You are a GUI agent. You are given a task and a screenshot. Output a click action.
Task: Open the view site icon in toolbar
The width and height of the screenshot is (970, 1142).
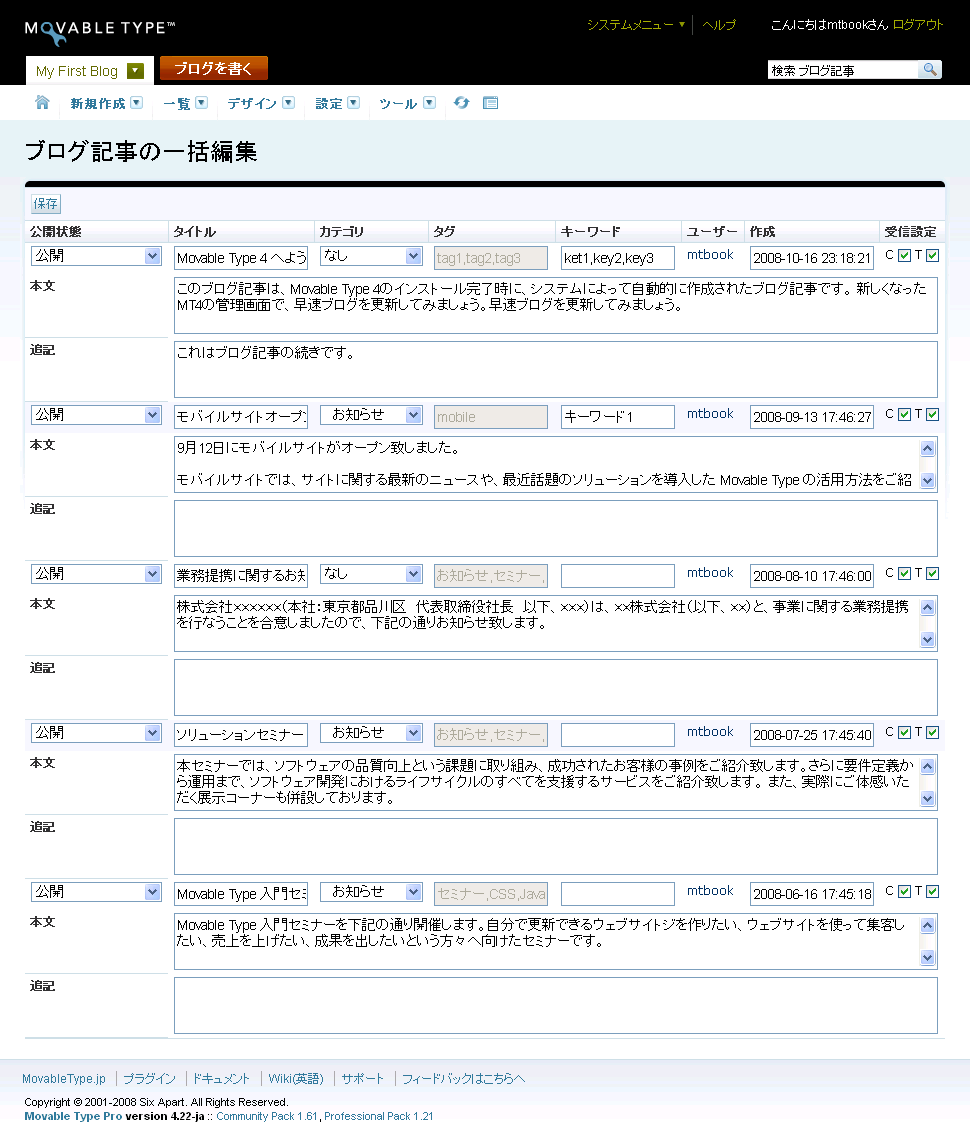[x=491, y=103]
